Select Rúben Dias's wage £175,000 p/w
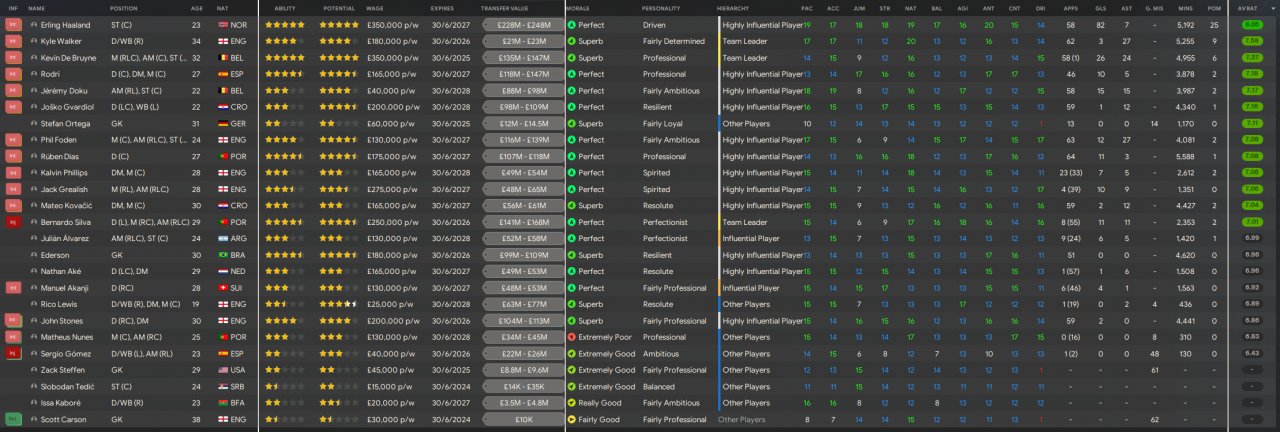 click(x=392, y=156)
